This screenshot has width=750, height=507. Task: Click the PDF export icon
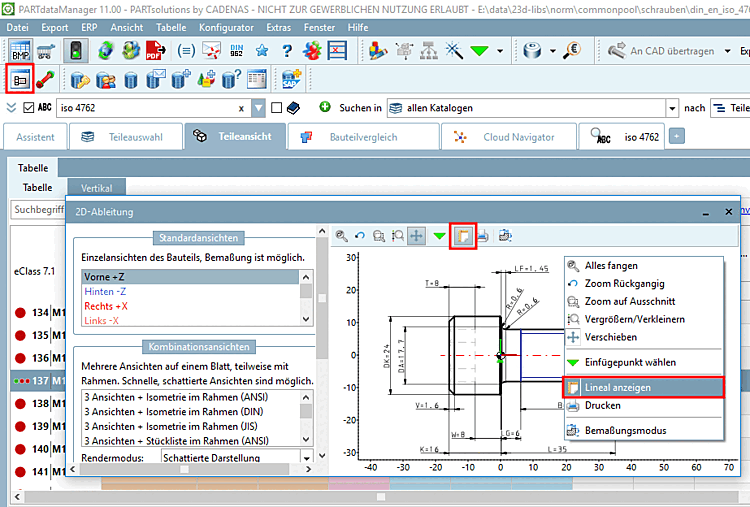157,49
